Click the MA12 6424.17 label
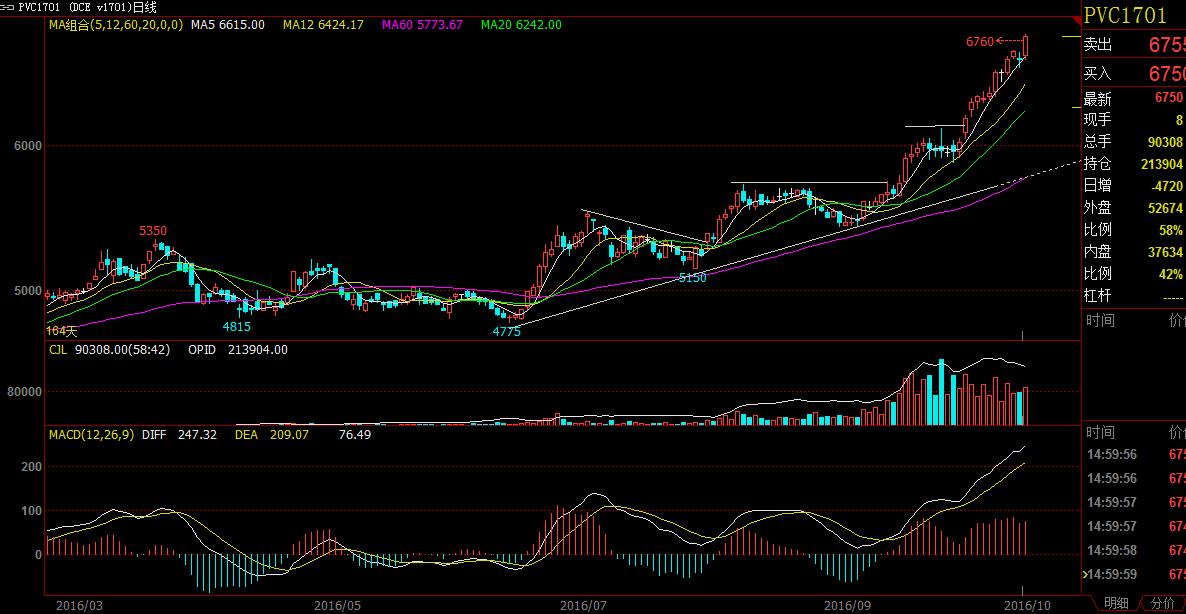 click(x=324, y=25)
